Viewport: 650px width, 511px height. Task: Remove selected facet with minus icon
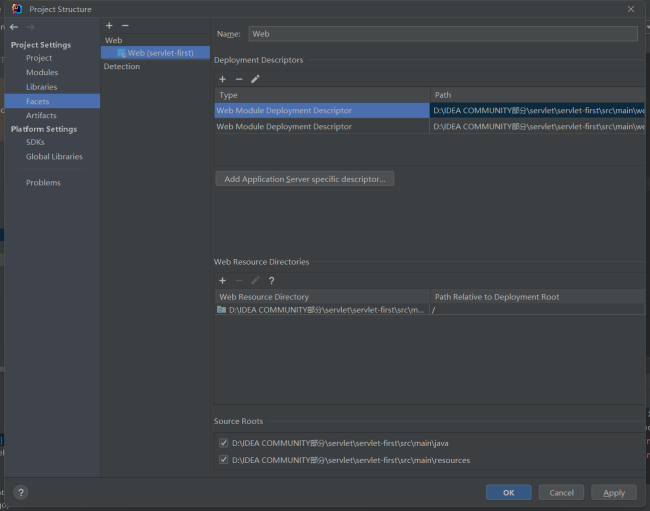click(x=125, y=25)
